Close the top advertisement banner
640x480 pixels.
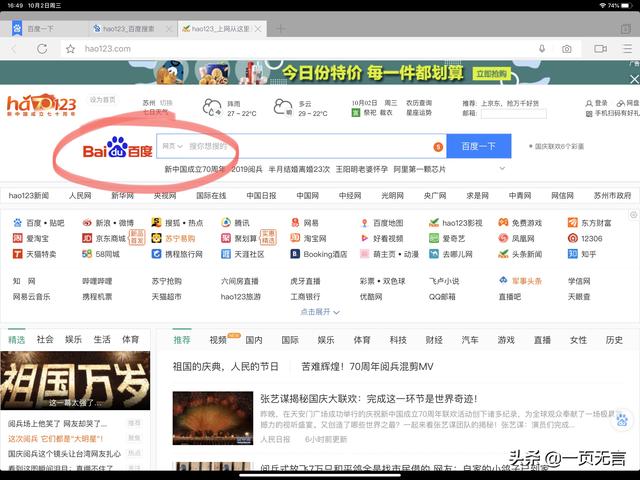click(634, 79)
